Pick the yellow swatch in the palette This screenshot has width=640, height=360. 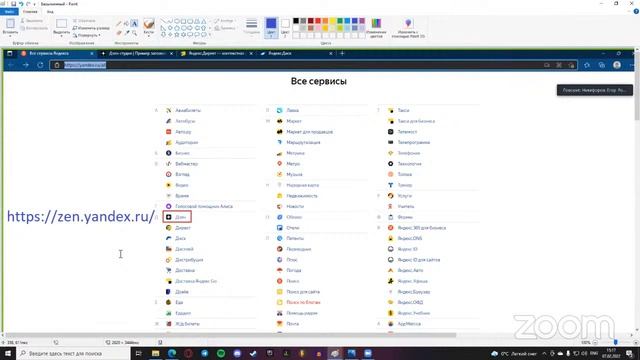333,21
